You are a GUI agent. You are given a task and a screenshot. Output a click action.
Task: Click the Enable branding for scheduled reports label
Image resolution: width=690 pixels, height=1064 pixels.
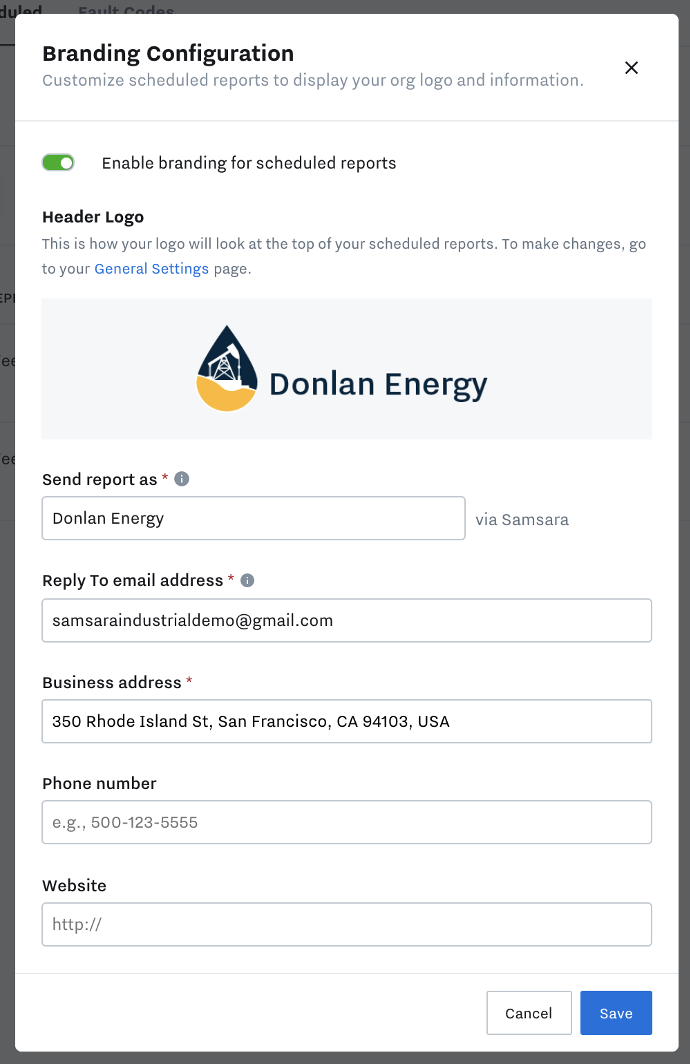pos(249,163)
